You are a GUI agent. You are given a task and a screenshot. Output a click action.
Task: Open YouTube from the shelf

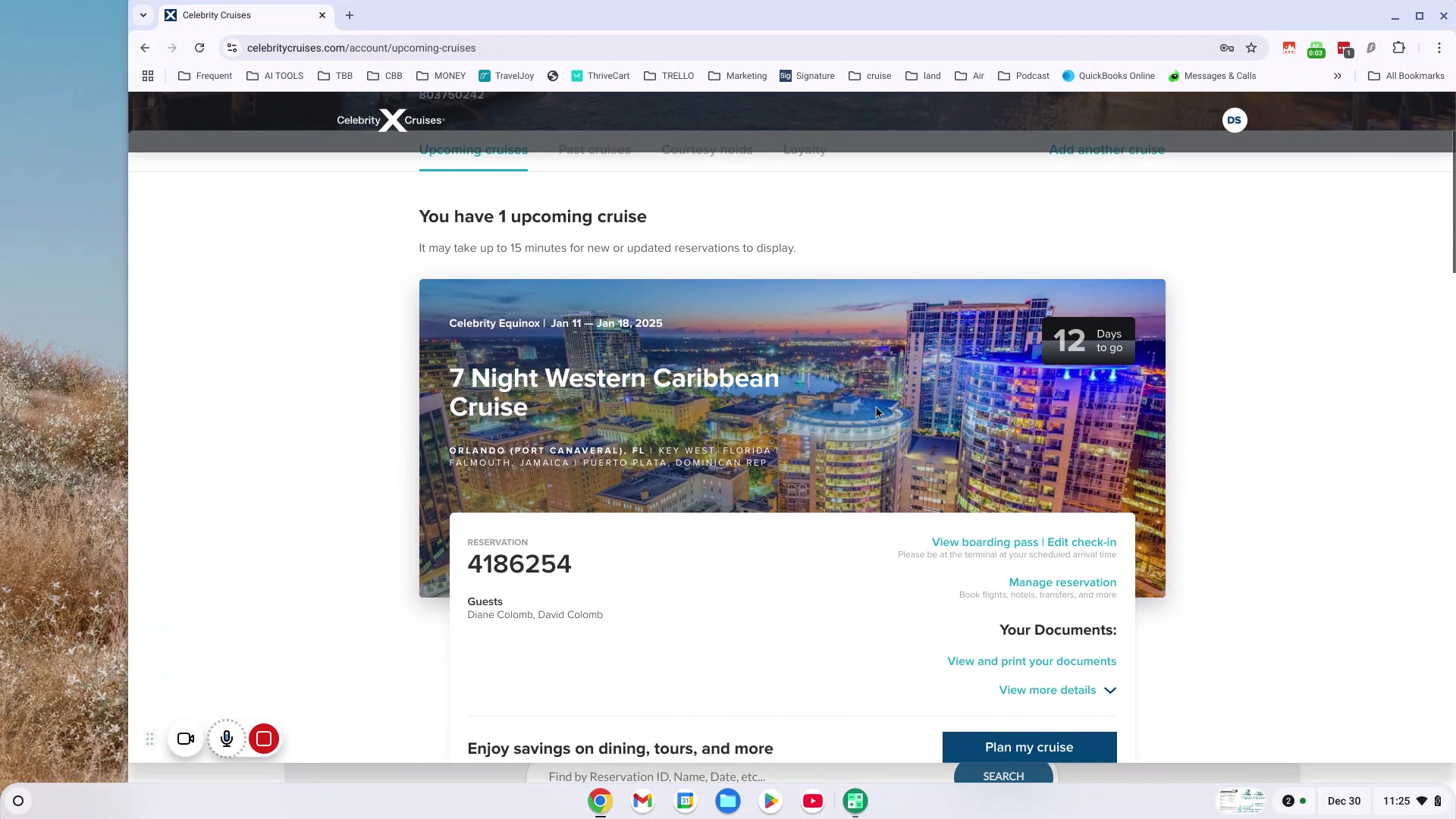coord(813,801)
